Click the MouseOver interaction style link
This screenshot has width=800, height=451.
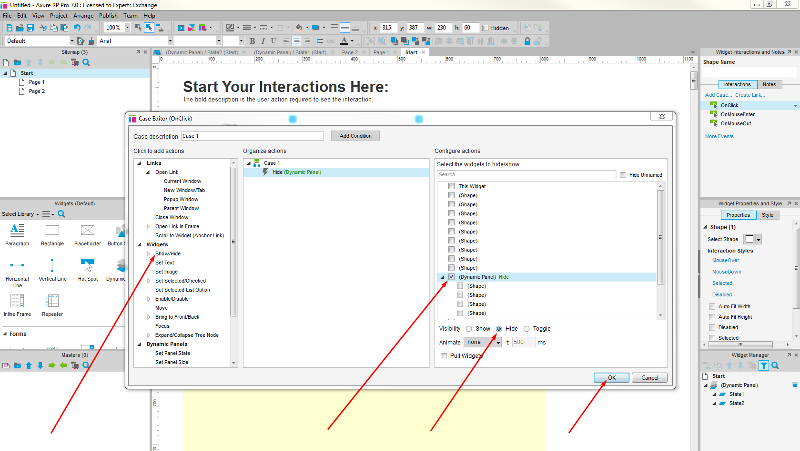[x=726, y=260]
